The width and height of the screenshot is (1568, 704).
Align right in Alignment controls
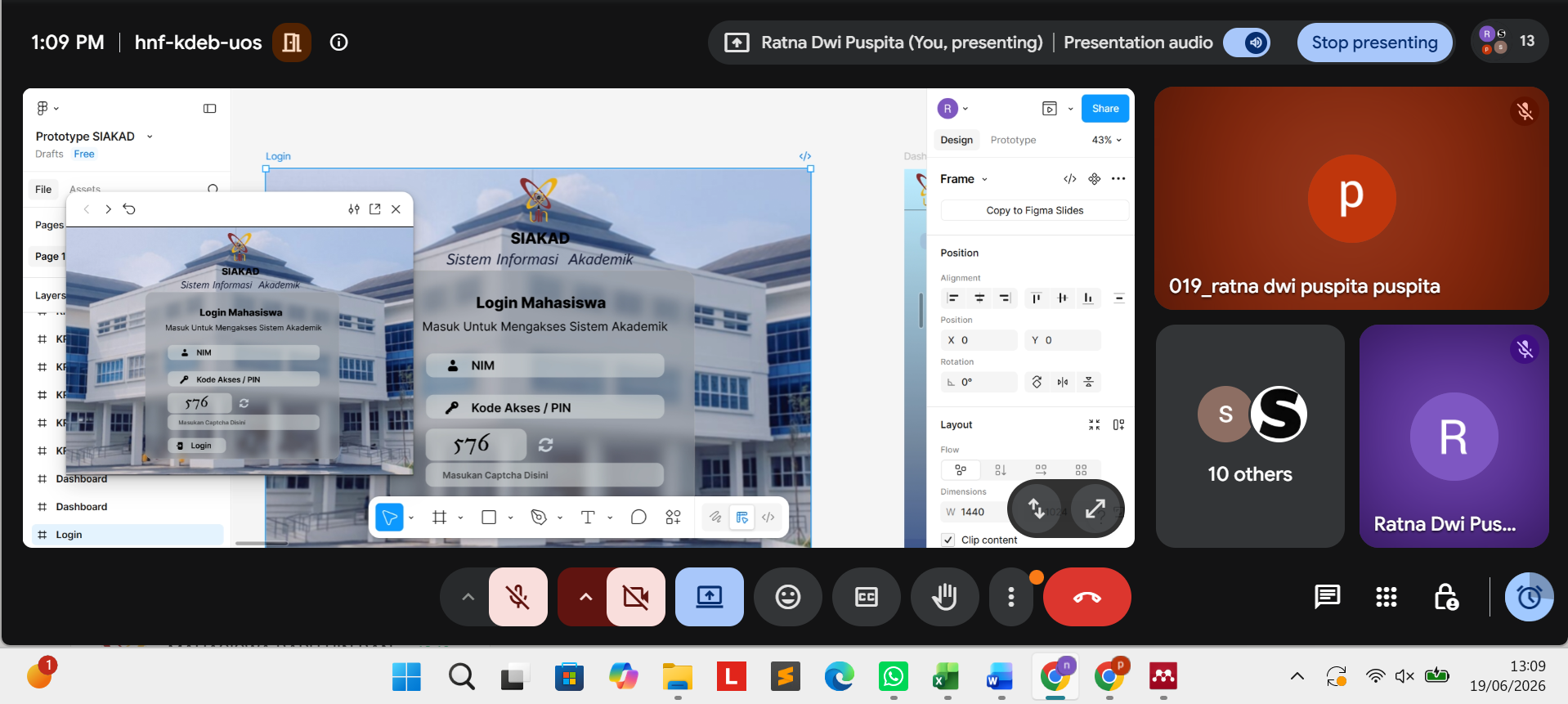(1006, 298)
